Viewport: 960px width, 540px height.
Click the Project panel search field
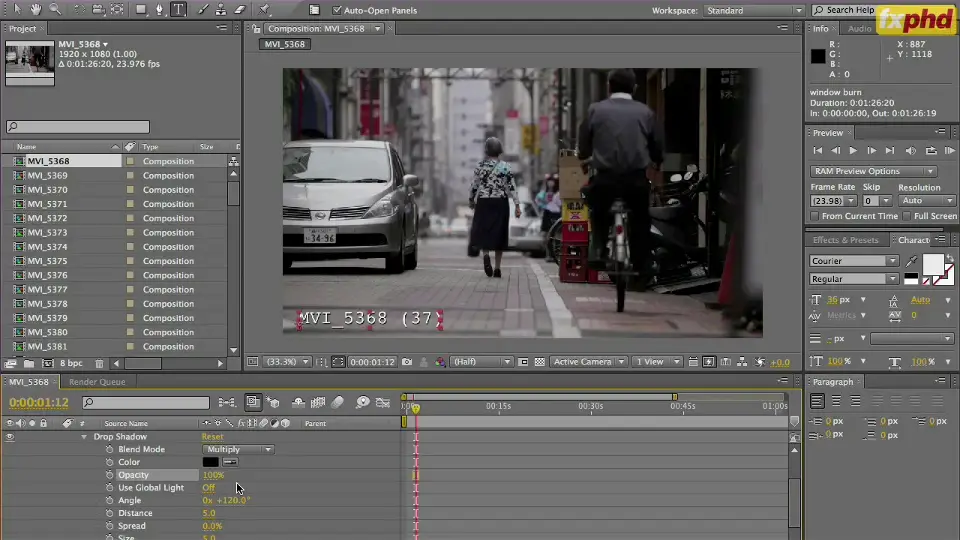[x=78, y=127]
